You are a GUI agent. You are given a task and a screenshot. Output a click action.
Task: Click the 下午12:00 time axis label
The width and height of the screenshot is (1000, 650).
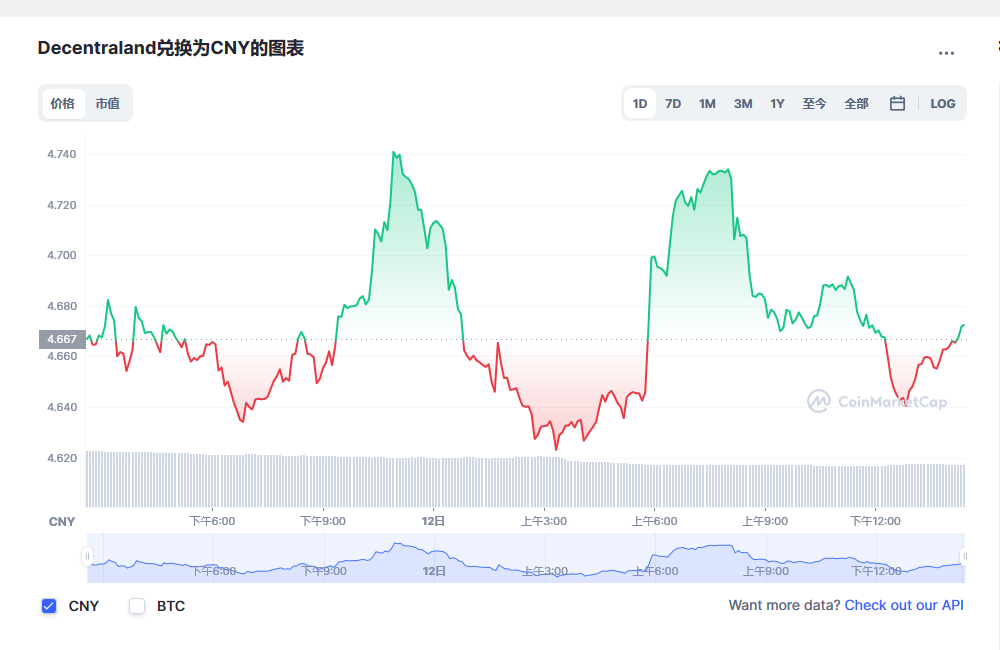point(876,521)
